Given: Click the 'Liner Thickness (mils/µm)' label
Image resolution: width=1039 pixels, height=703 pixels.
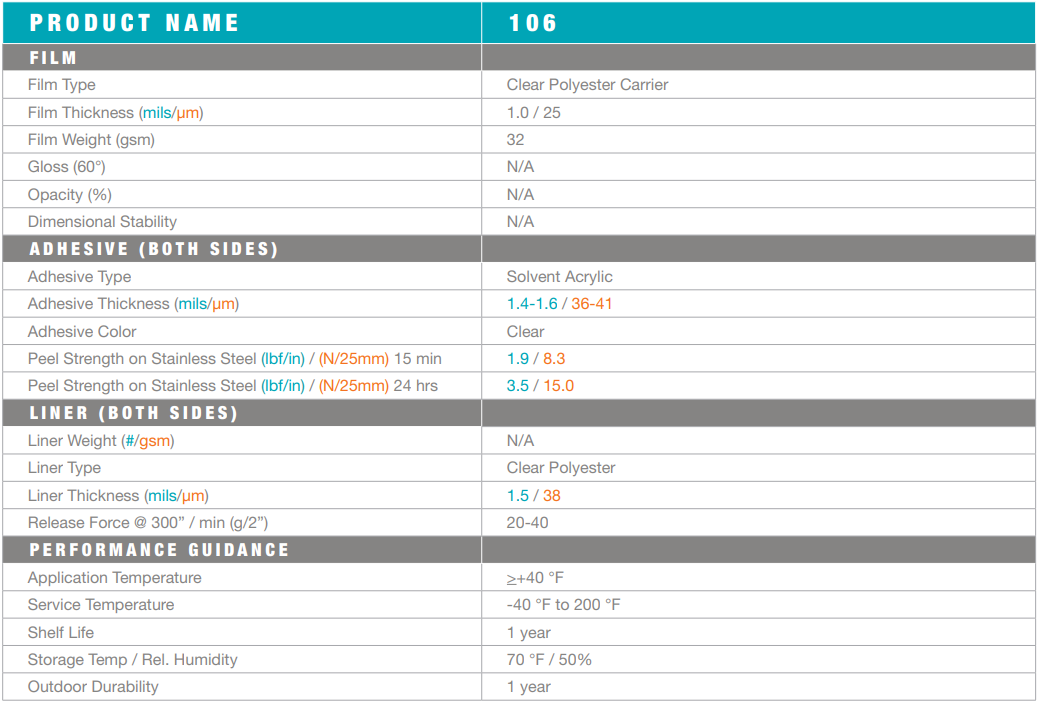Looking at the screenshot, I should click(118, 496).
